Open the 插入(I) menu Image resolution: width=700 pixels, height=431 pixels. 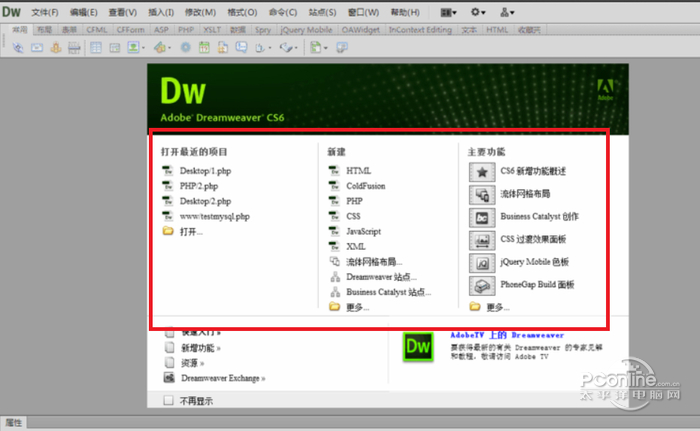pos(161,13)
